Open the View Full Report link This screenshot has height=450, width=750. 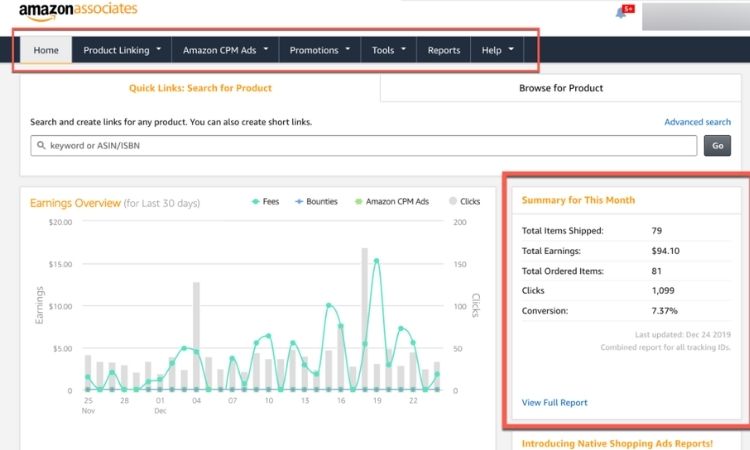point(554,403)
